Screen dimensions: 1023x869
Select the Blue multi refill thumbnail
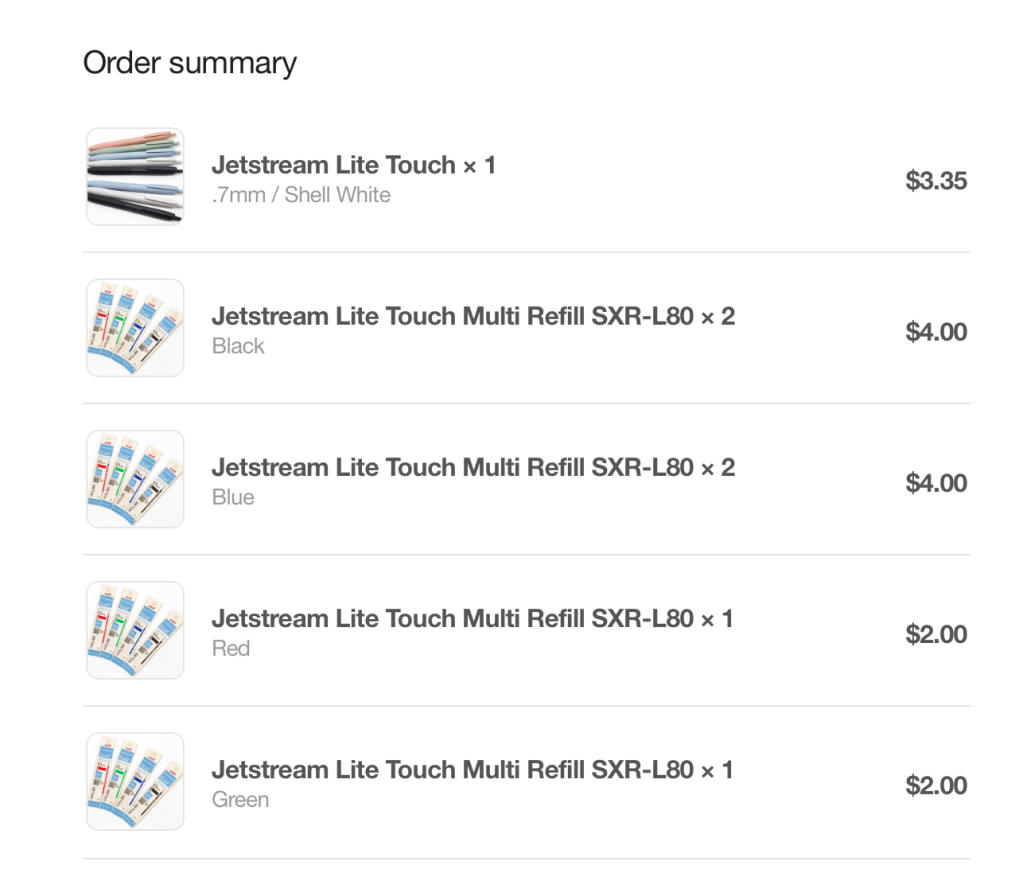[135, 479]
